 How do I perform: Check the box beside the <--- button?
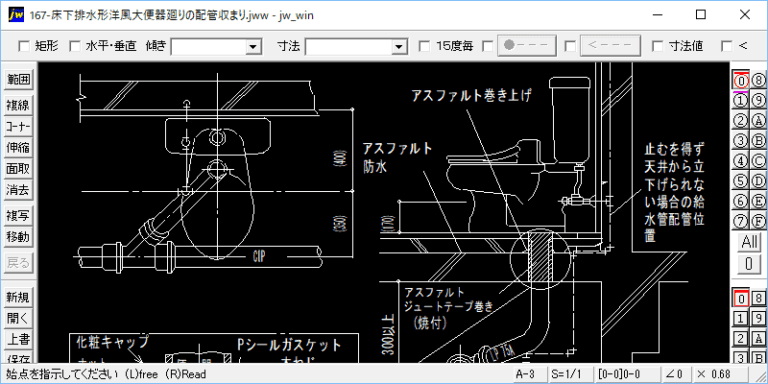pyautogui.click(x=570, y=47)
